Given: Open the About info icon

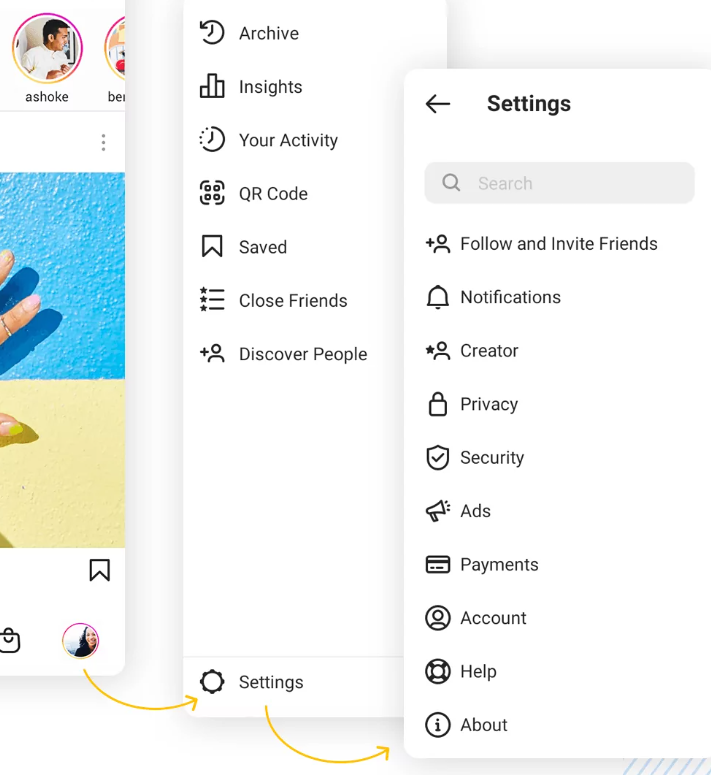Looking at the screenshot, I should (x=438, y=725).
